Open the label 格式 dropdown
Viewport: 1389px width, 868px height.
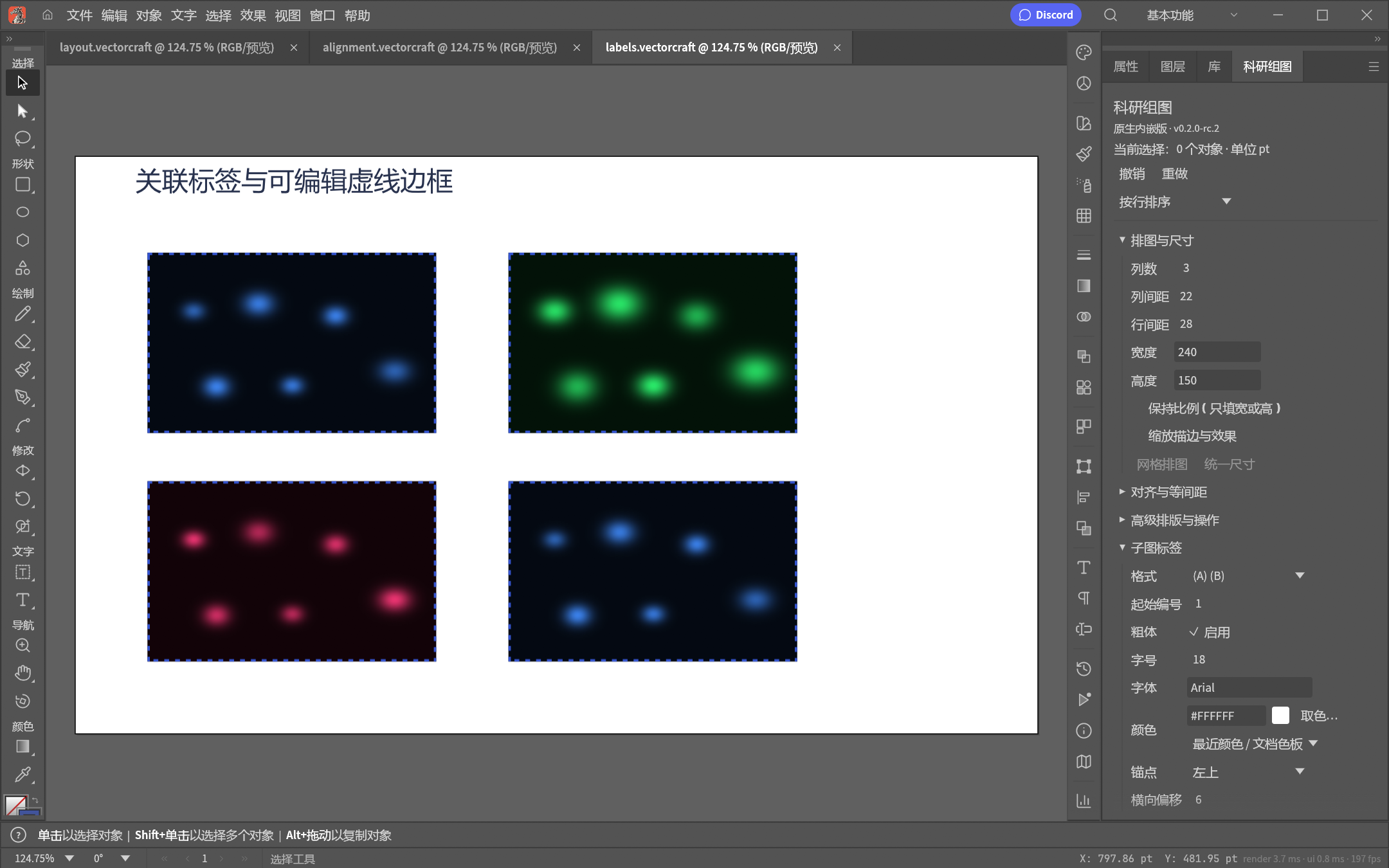pos(1248,576)
